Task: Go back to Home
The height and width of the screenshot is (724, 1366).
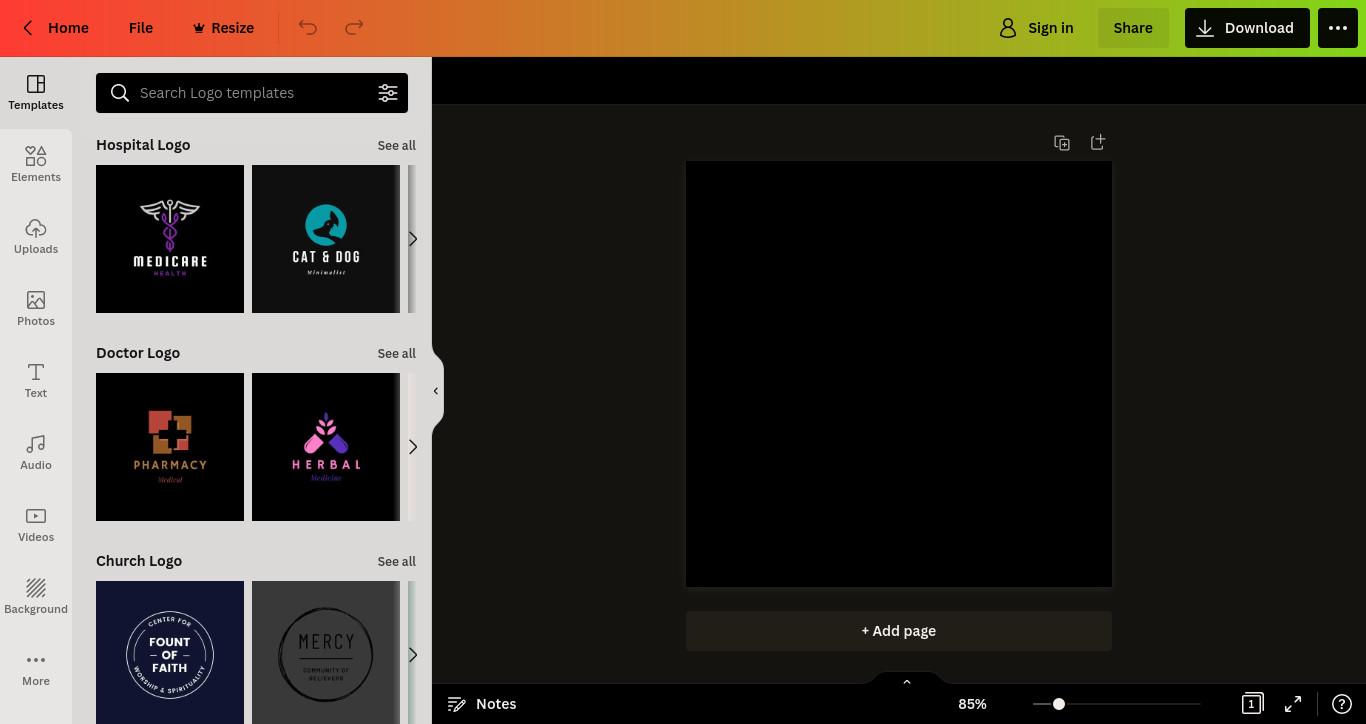Action: pos(56,28)
